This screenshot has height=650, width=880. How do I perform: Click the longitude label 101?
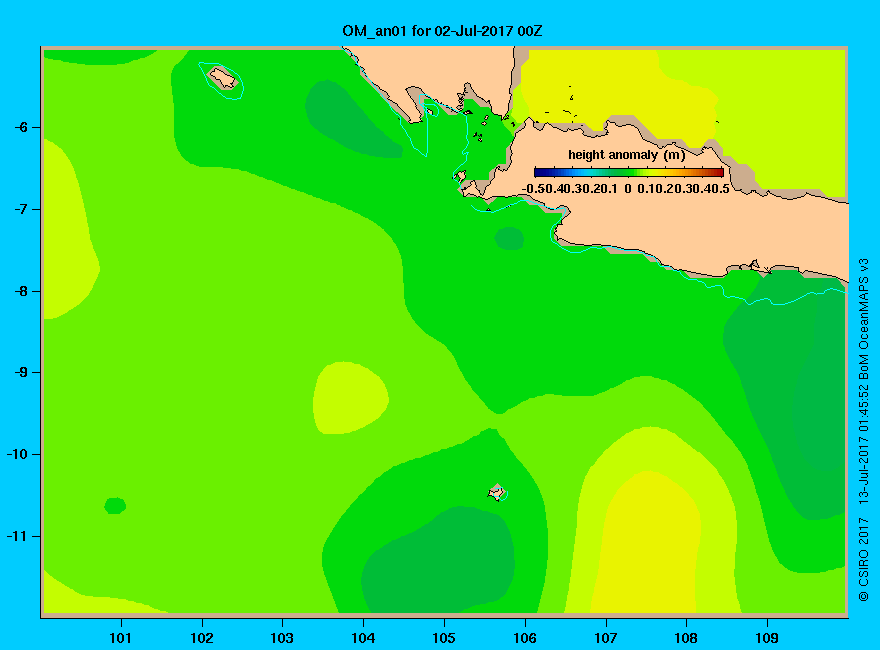coord(121,638)
